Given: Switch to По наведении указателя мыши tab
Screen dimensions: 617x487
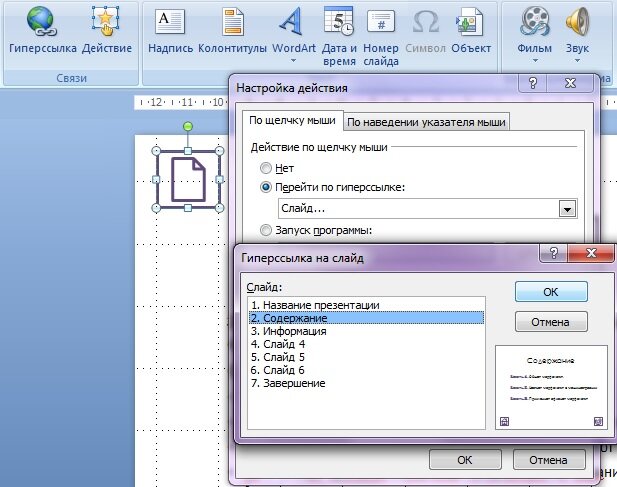Looking at the screenshot, I should click(x=426, y=122).
